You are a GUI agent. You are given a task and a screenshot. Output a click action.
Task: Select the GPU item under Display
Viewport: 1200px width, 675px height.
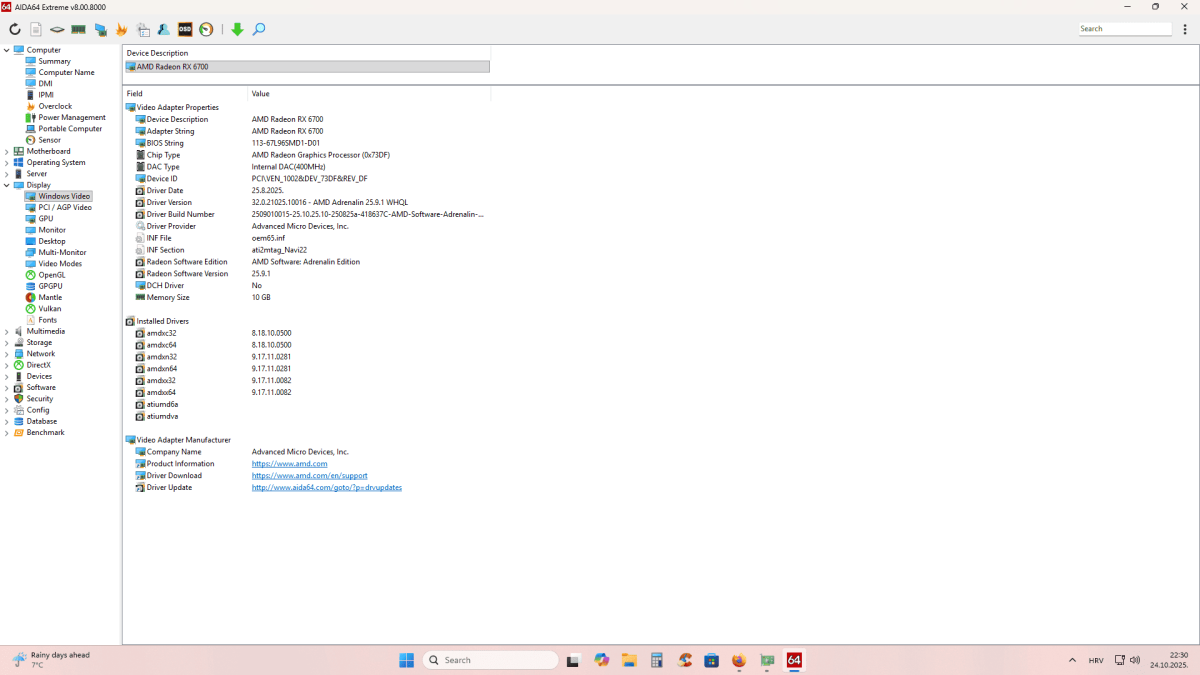coord(46,219)
